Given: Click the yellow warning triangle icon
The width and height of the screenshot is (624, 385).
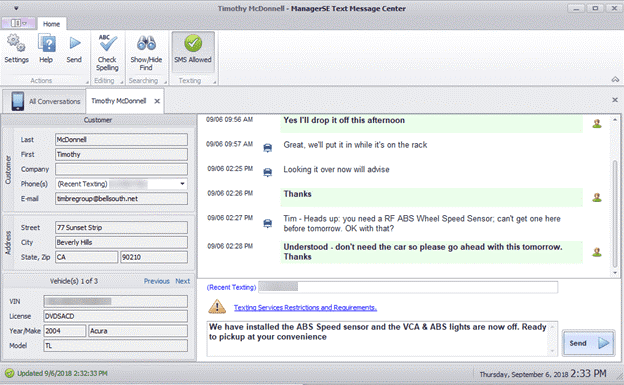Looking at the screenshot, I should (x=217, y=307).
